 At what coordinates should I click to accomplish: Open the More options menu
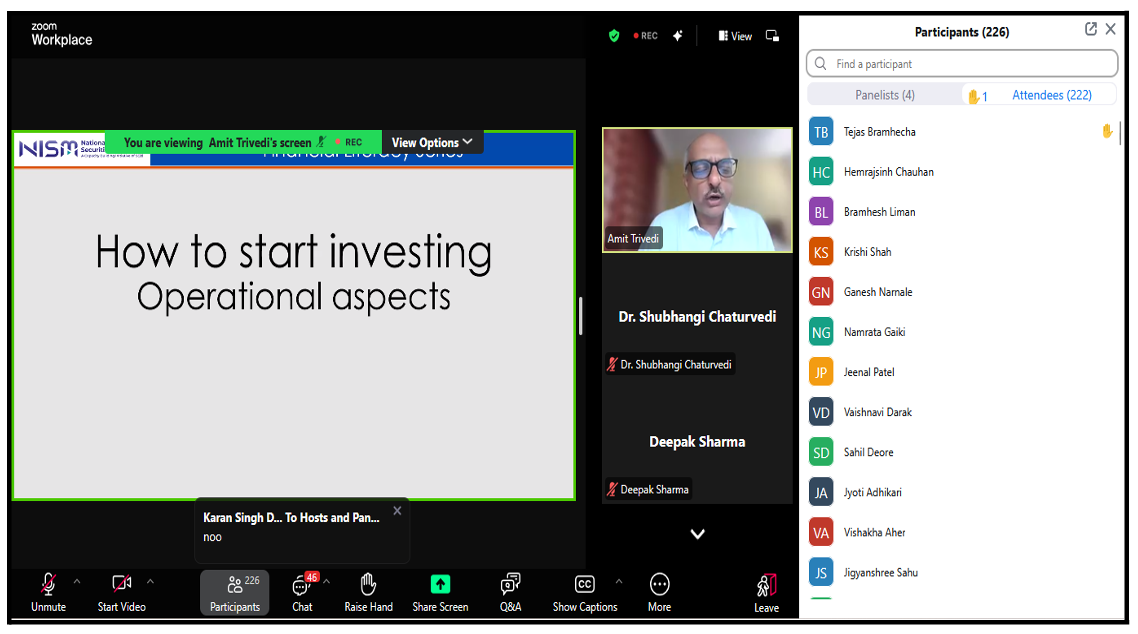659,592
